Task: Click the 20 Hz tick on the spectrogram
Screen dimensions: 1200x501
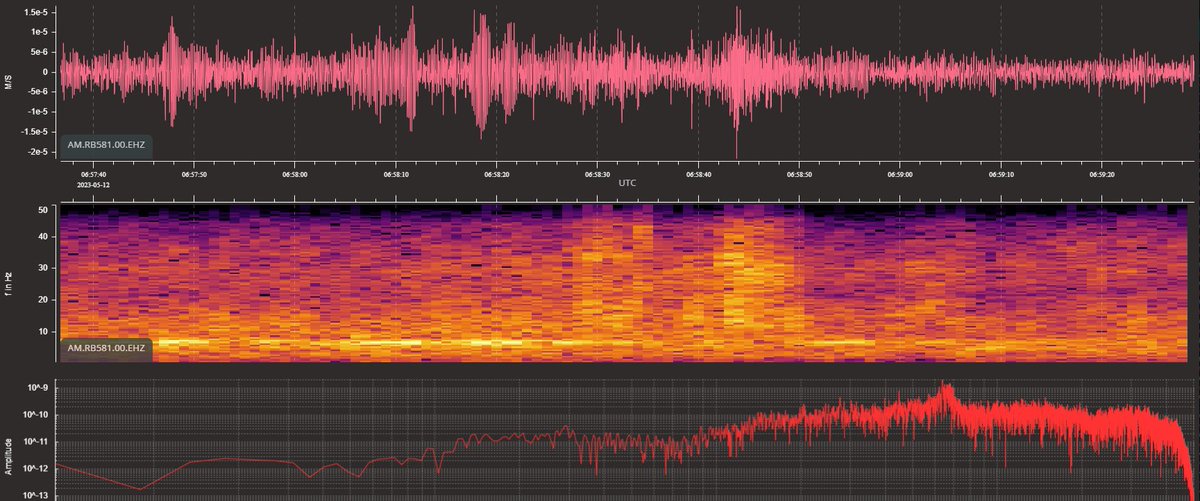Action: [x=43, y=299]
